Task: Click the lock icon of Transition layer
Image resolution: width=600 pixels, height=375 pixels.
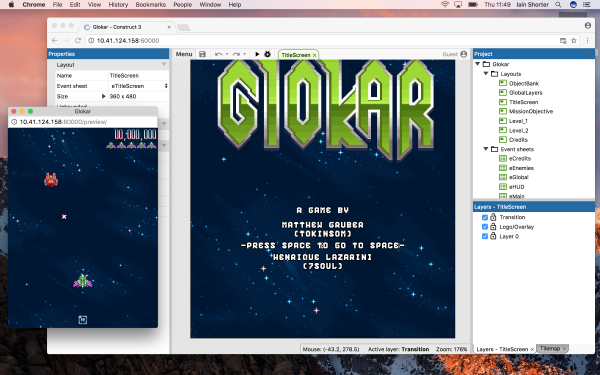Action: (x=493, y=217)
